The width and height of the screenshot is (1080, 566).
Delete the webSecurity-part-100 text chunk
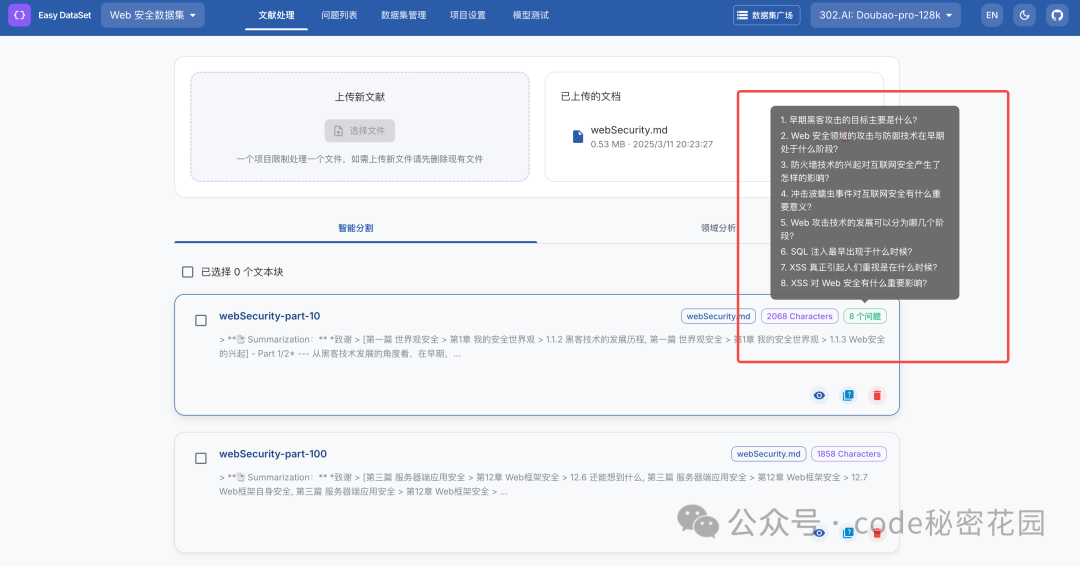[x=877, y=533]
